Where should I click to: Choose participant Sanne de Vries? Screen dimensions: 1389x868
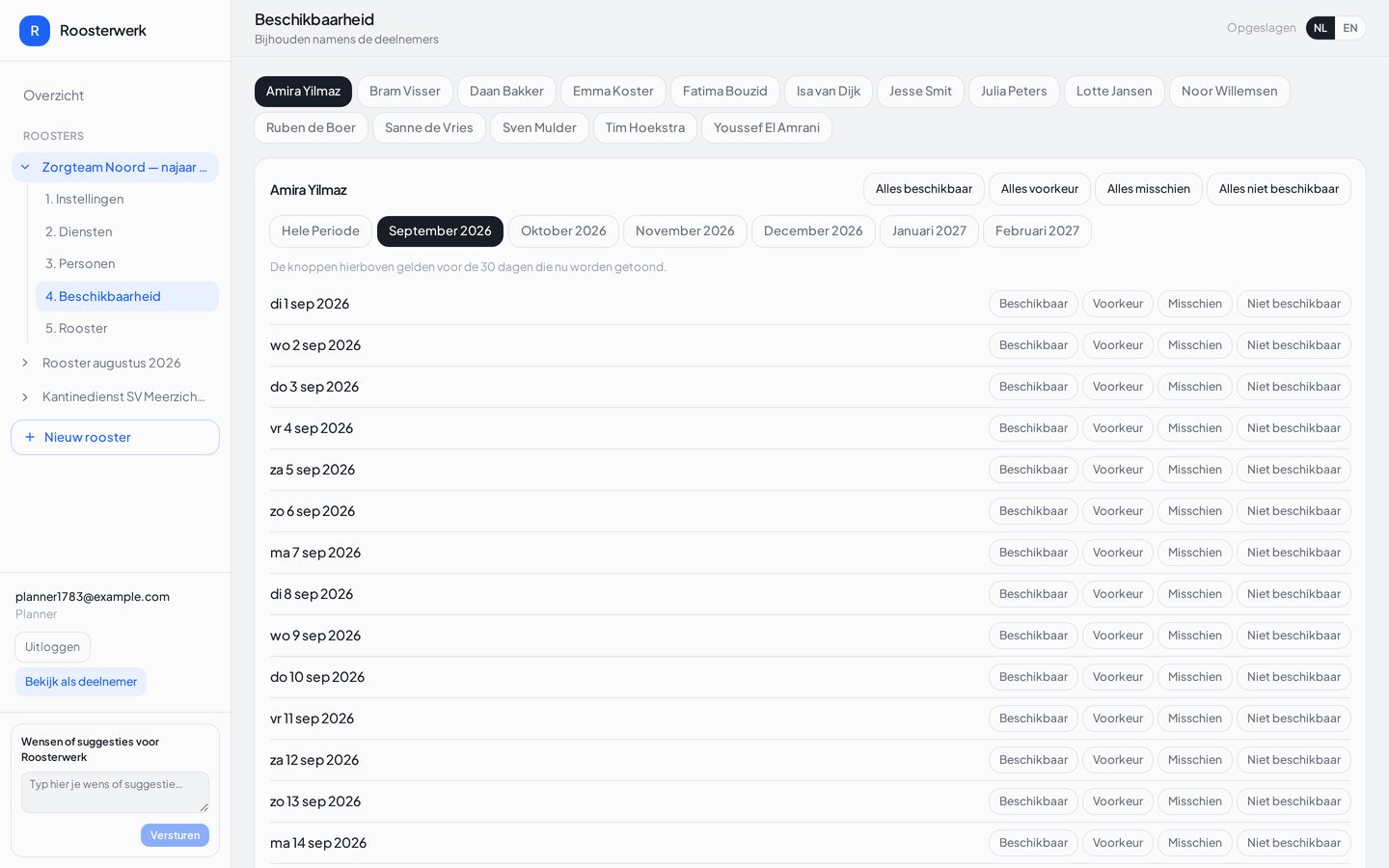[x=429, y=128]
